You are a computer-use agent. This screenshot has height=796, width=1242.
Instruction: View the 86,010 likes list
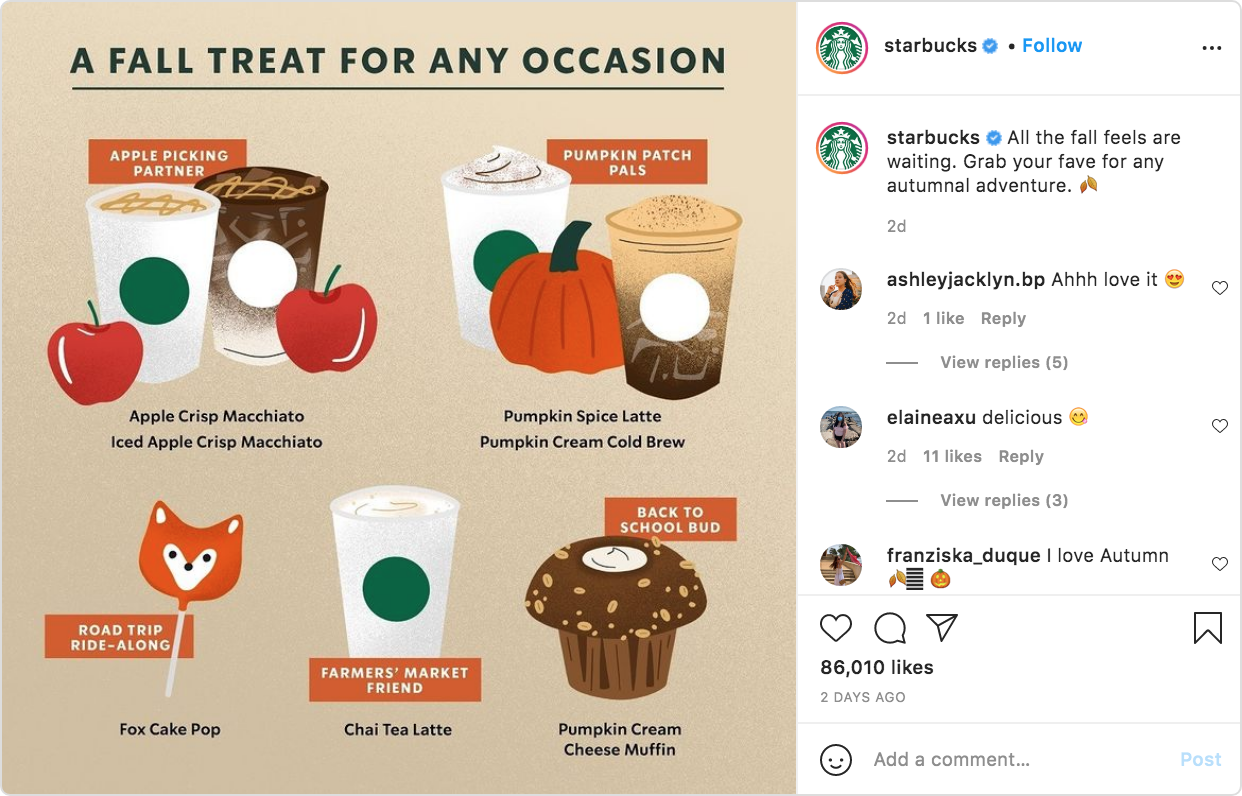(x=874, y=666)
